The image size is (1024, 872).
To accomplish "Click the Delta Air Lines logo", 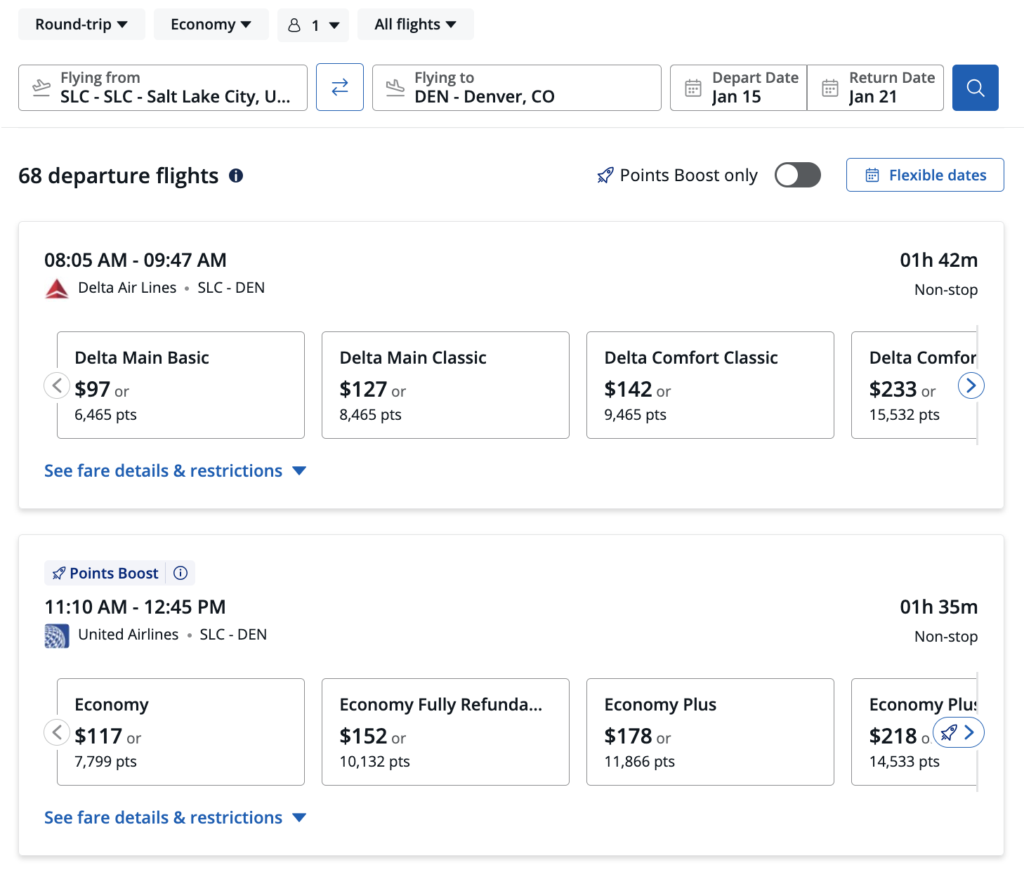I will (x=57, y=288).
